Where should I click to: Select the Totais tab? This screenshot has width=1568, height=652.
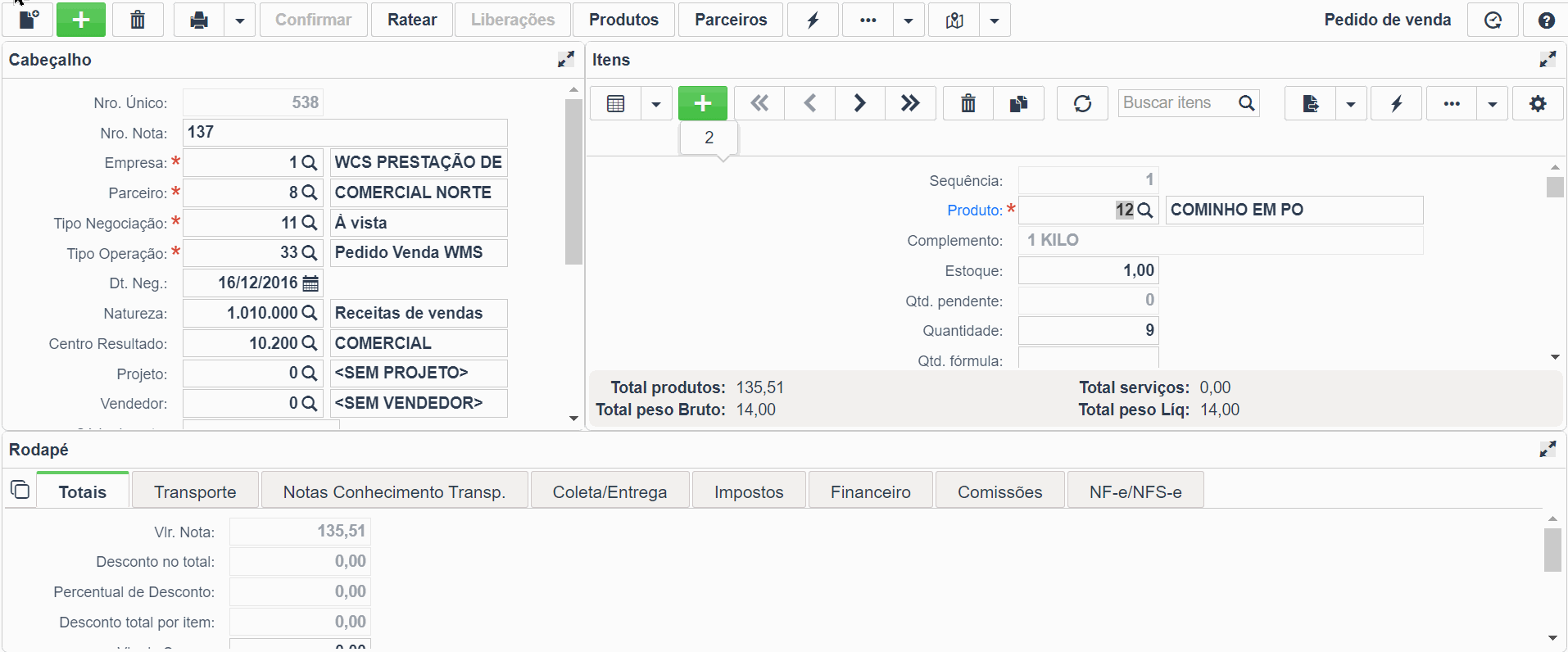[x=83, y=491]
